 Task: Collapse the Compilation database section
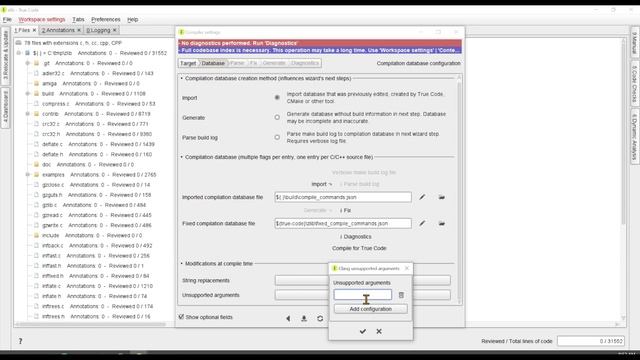click(x=182, y=157)
